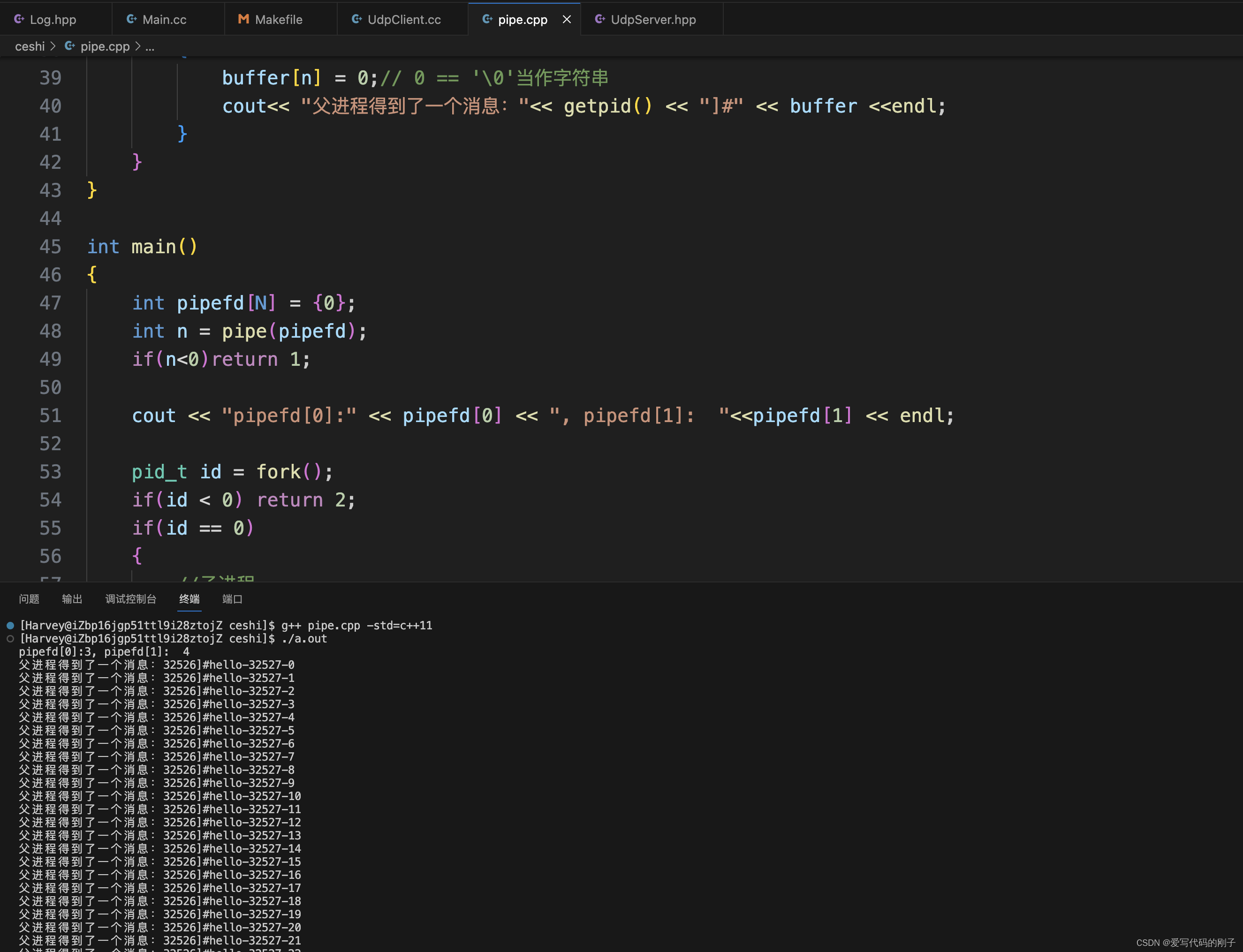
Task: Select the pipe.cpp tab
Action: [x=522, y=19]
